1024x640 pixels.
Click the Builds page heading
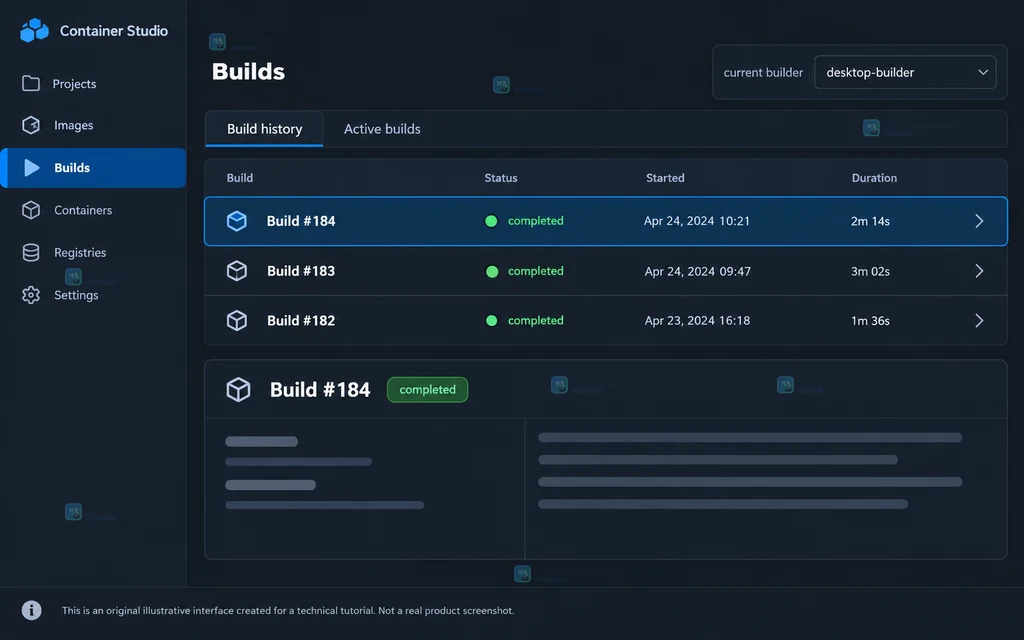(248, 71)
